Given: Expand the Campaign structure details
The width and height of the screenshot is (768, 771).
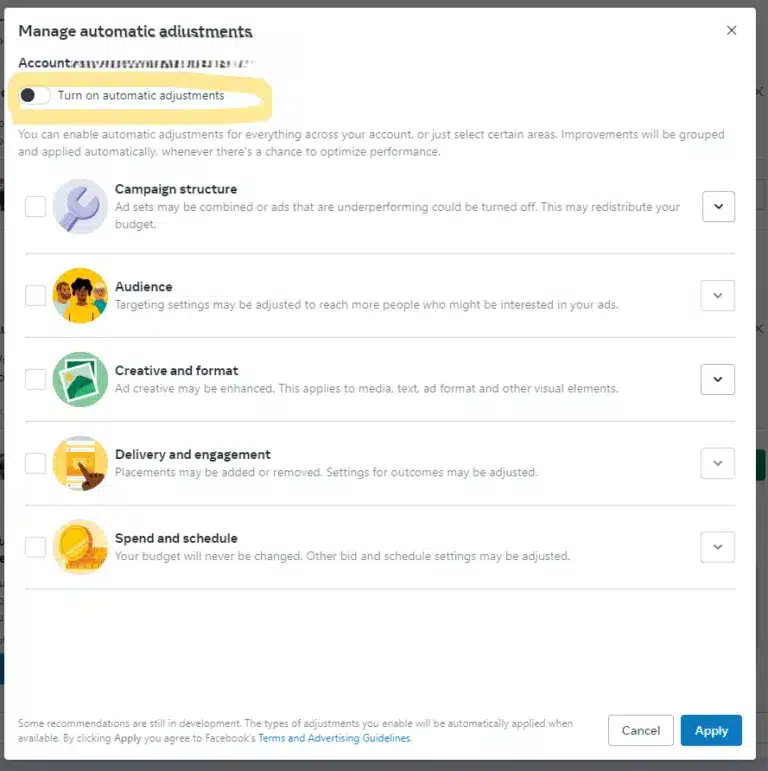Looking at the screenshot, I should coord(718,207).
